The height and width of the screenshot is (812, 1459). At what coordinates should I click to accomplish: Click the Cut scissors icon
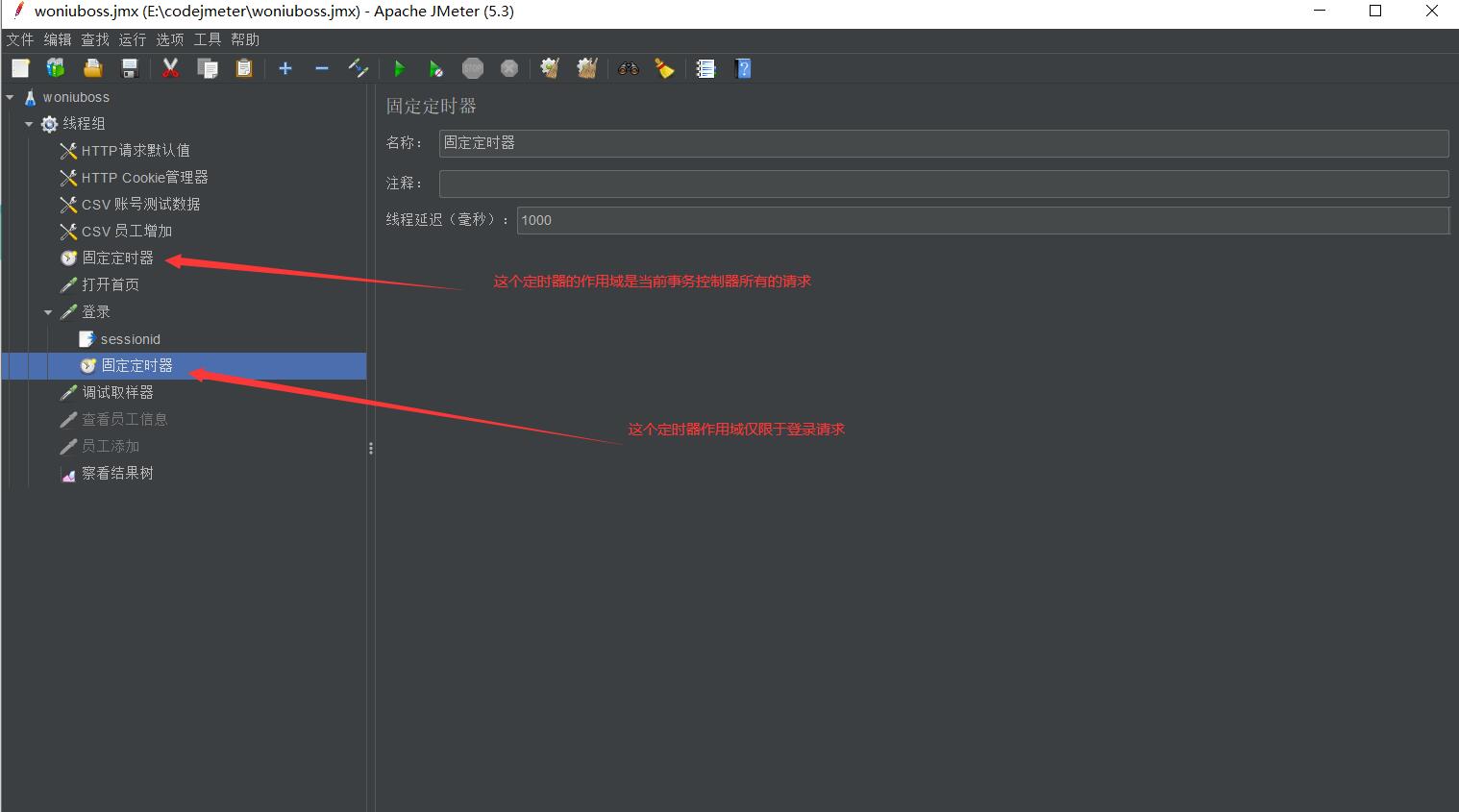point(170,68)
